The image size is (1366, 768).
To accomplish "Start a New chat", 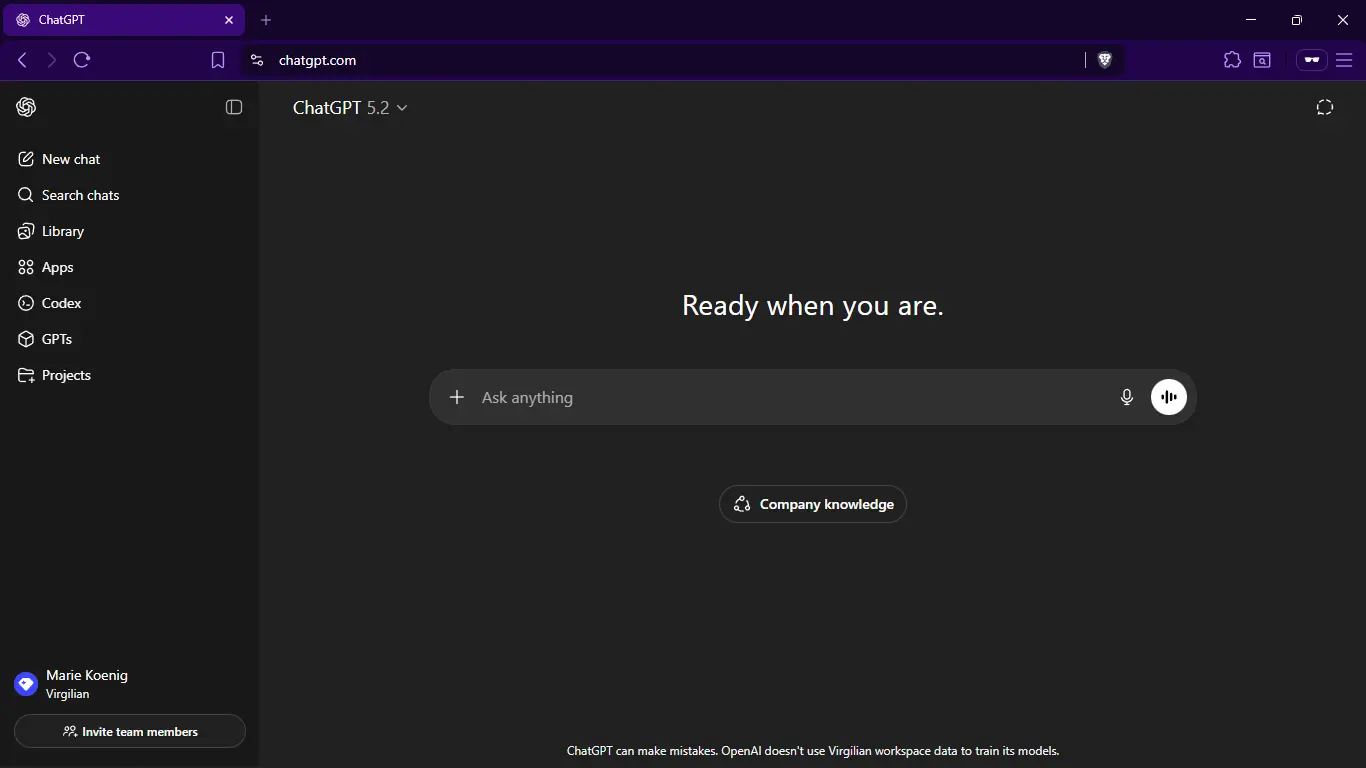I will click(x=130, y=159).
